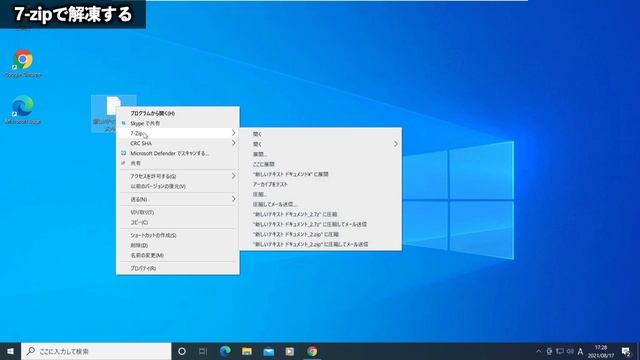Expand the CRC SHA submenu
640x360 pixels.
(178, 143)
